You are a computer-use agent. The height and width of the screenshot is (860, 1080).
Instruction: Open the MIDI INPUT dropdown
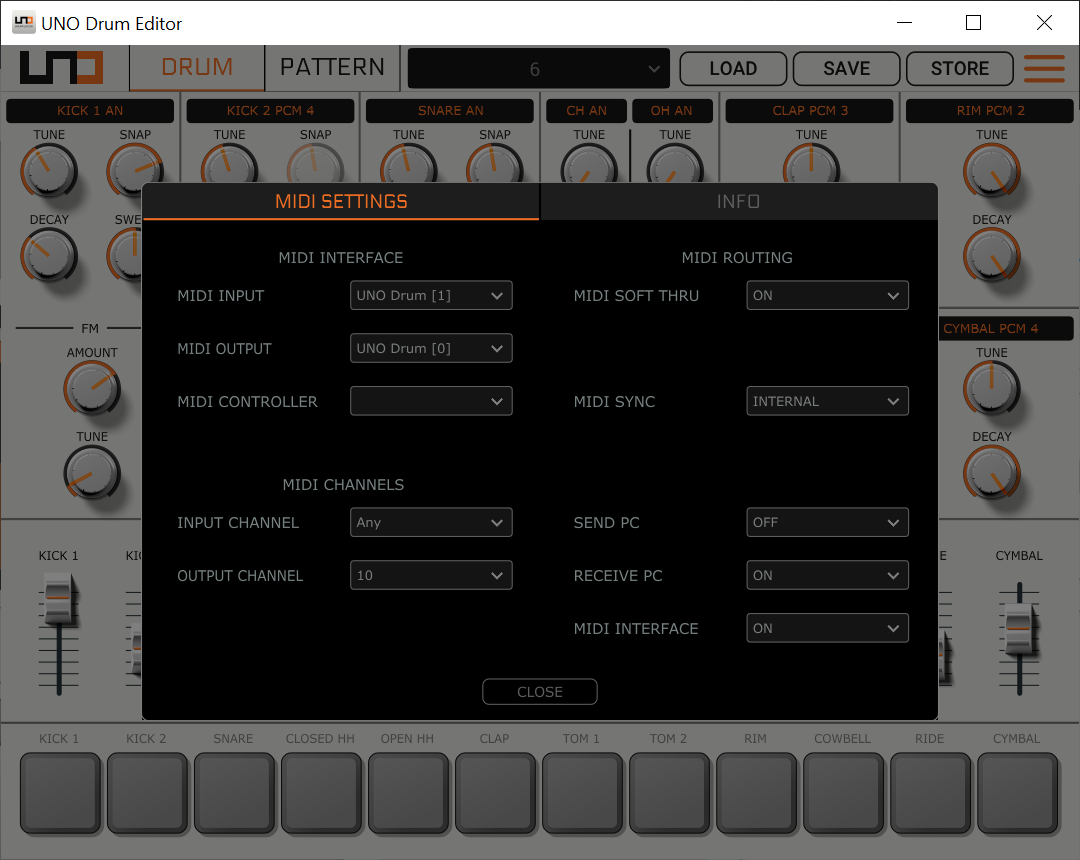click(x=431, y=295)
